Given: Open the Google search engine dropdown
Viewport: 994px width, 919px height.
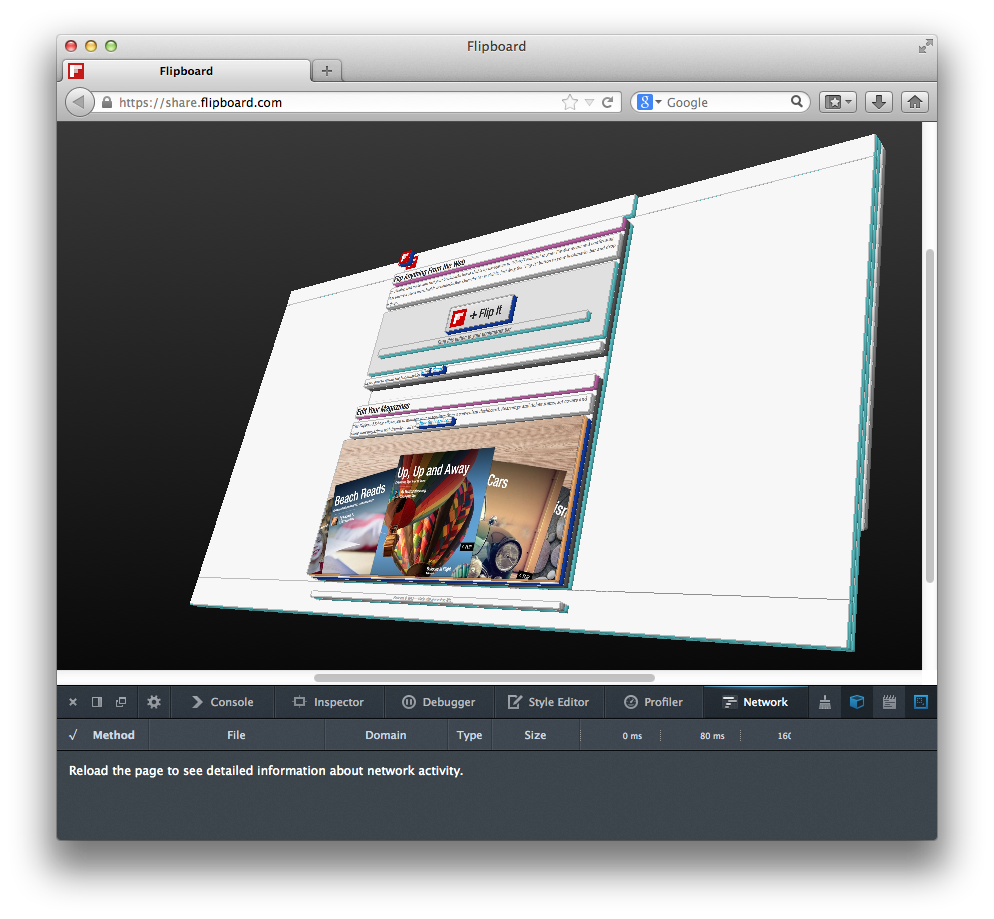Looking at the screenshot, I should tap(649, 102).
